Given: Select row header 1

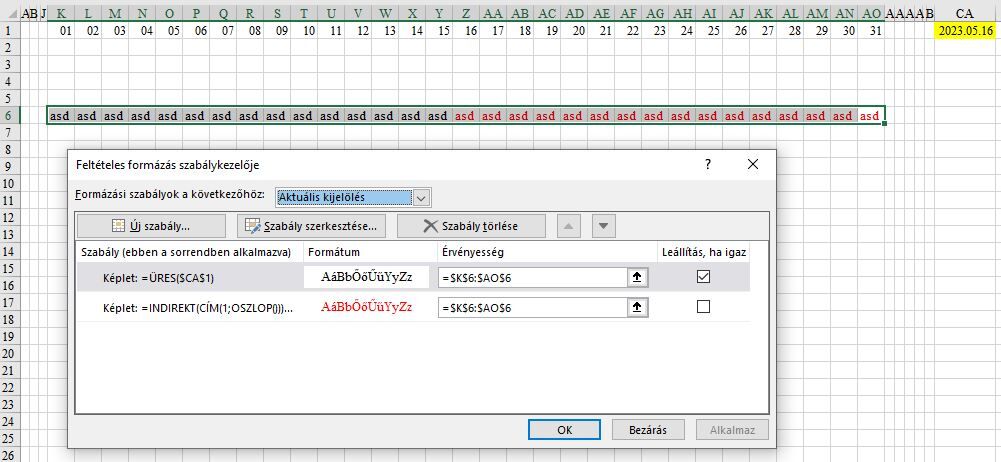Looking at the screenshot, I should pos(9,31).
